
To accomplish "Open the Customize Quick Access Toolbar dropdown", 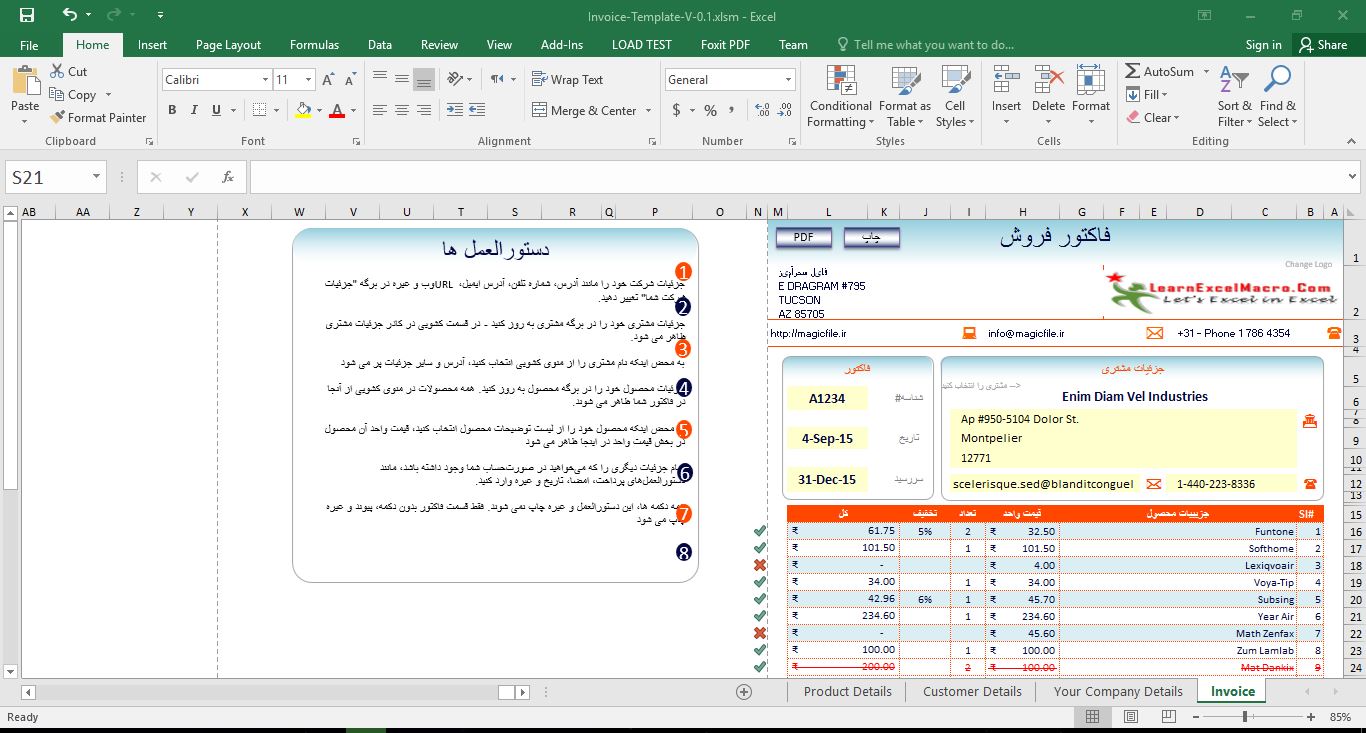I will point(162,15).
